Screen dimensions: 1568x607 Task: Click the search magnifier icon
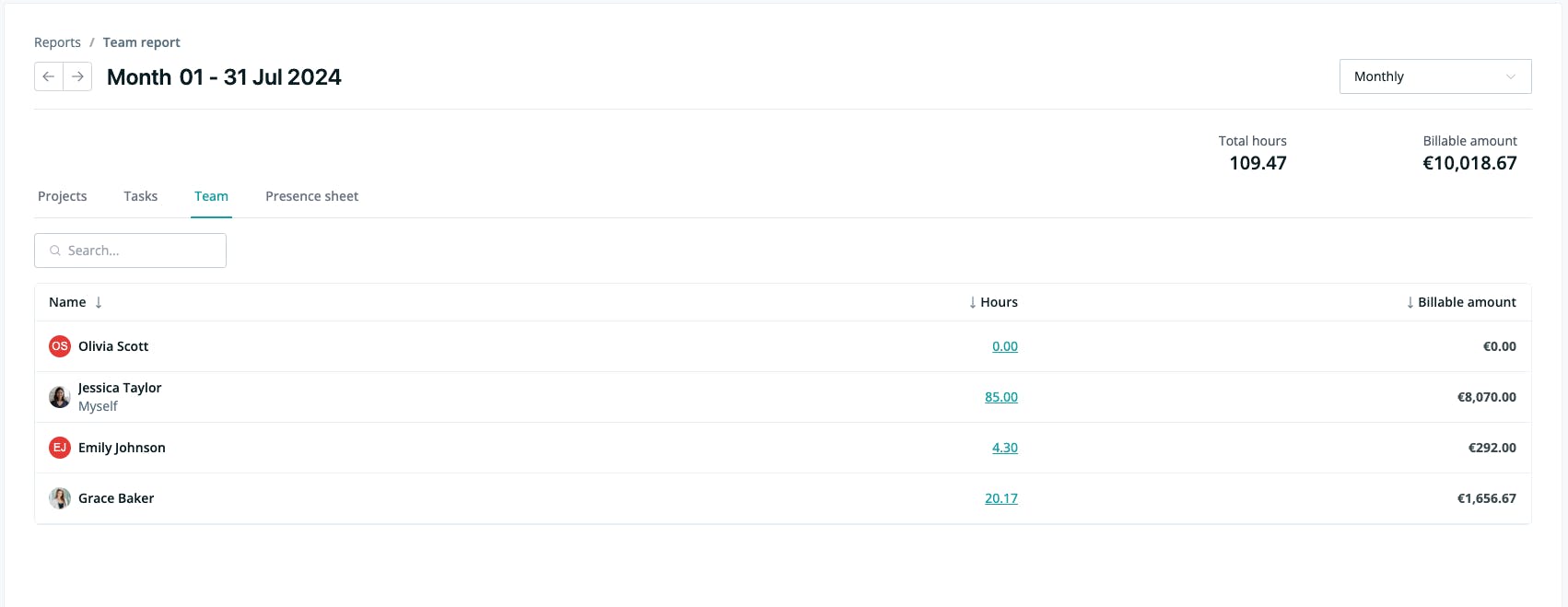click(55, 251)
